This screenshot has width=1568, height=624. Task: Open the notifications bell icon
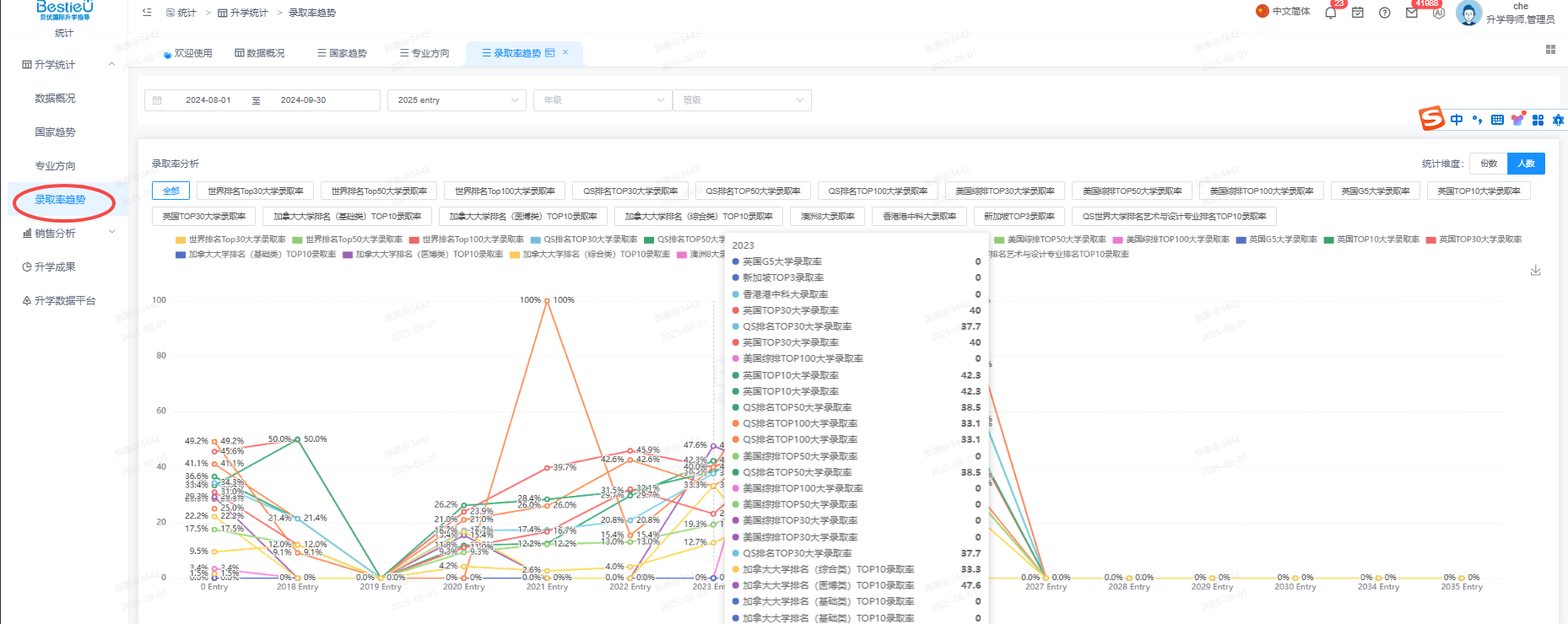point(1331,13)
